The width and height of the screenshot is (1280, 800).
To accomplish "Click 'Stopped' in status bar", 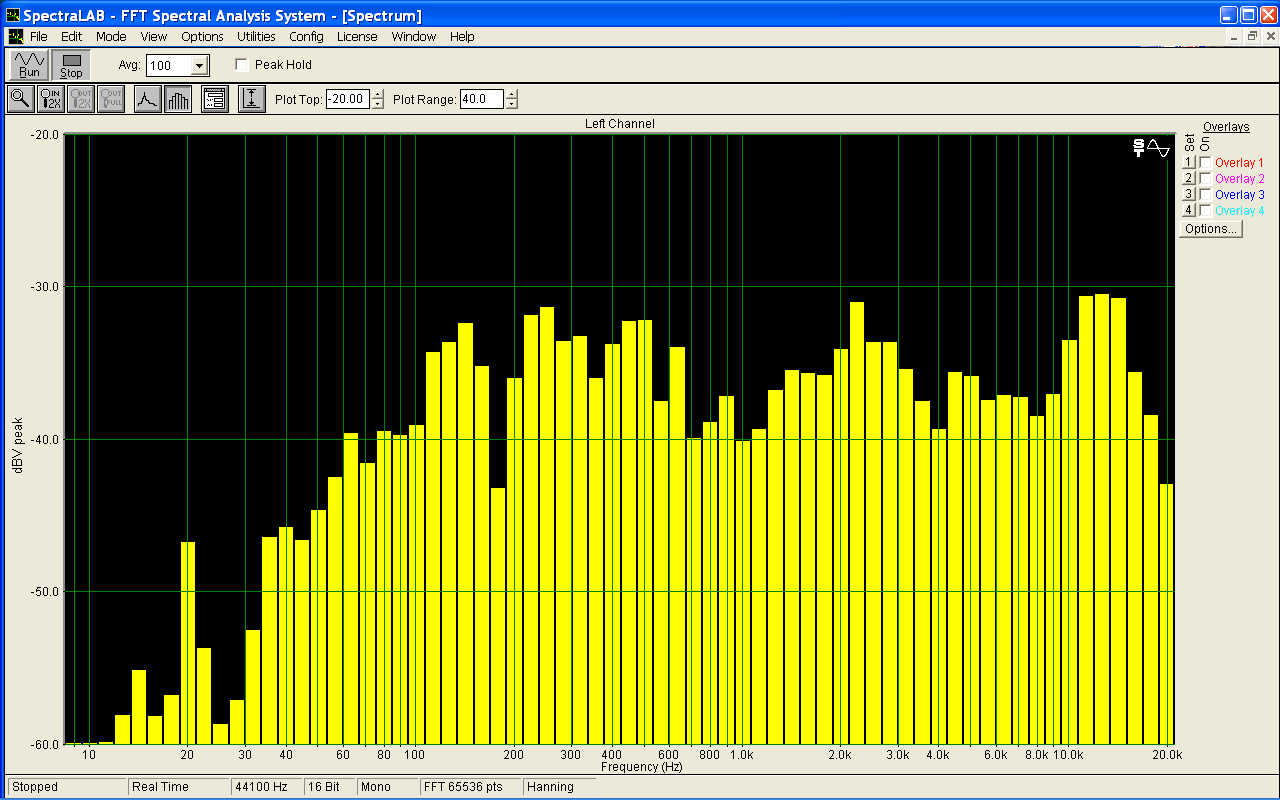I will (x=67, y=787).
